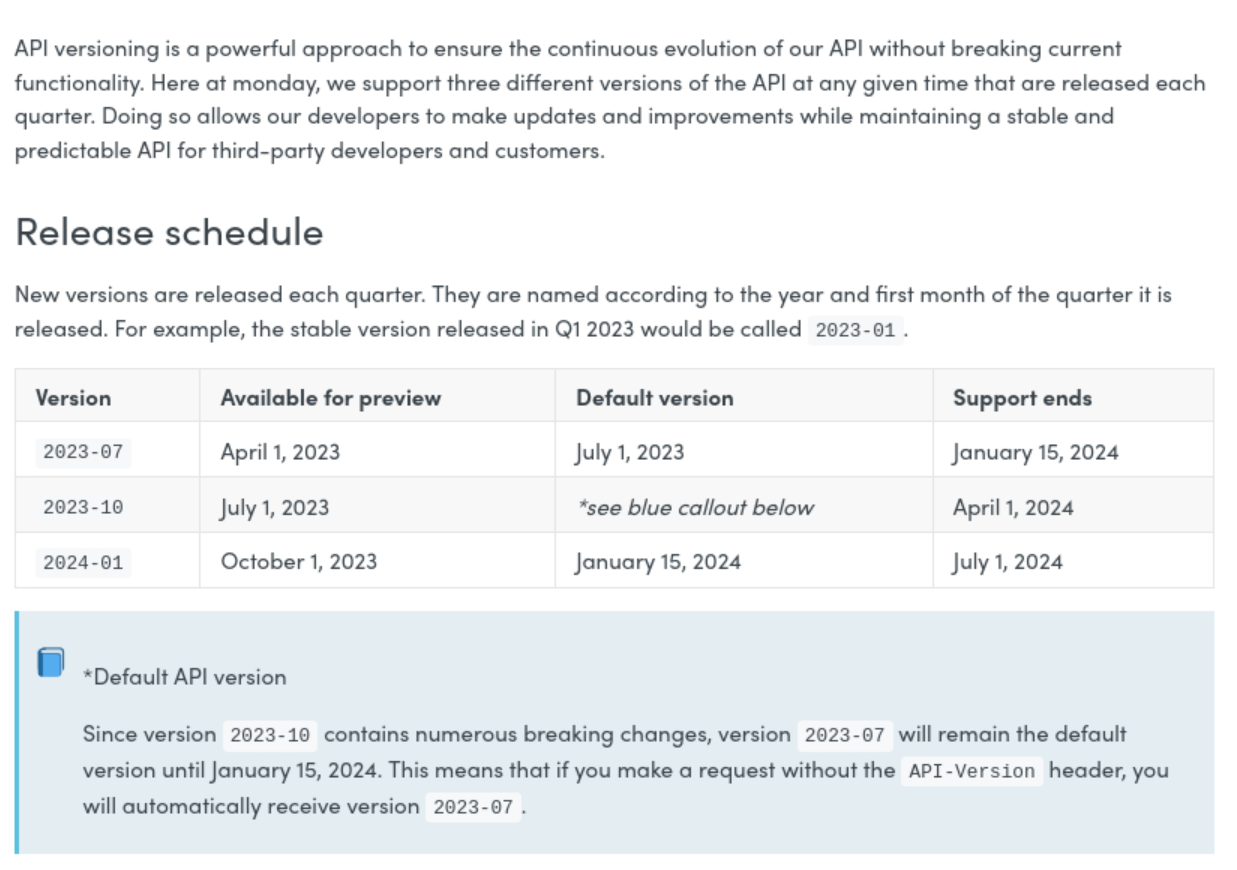This screenshot has width=1237, height=870.
Task: Click the October 1, 2023 cell
Action: click(x=299, y=561)
